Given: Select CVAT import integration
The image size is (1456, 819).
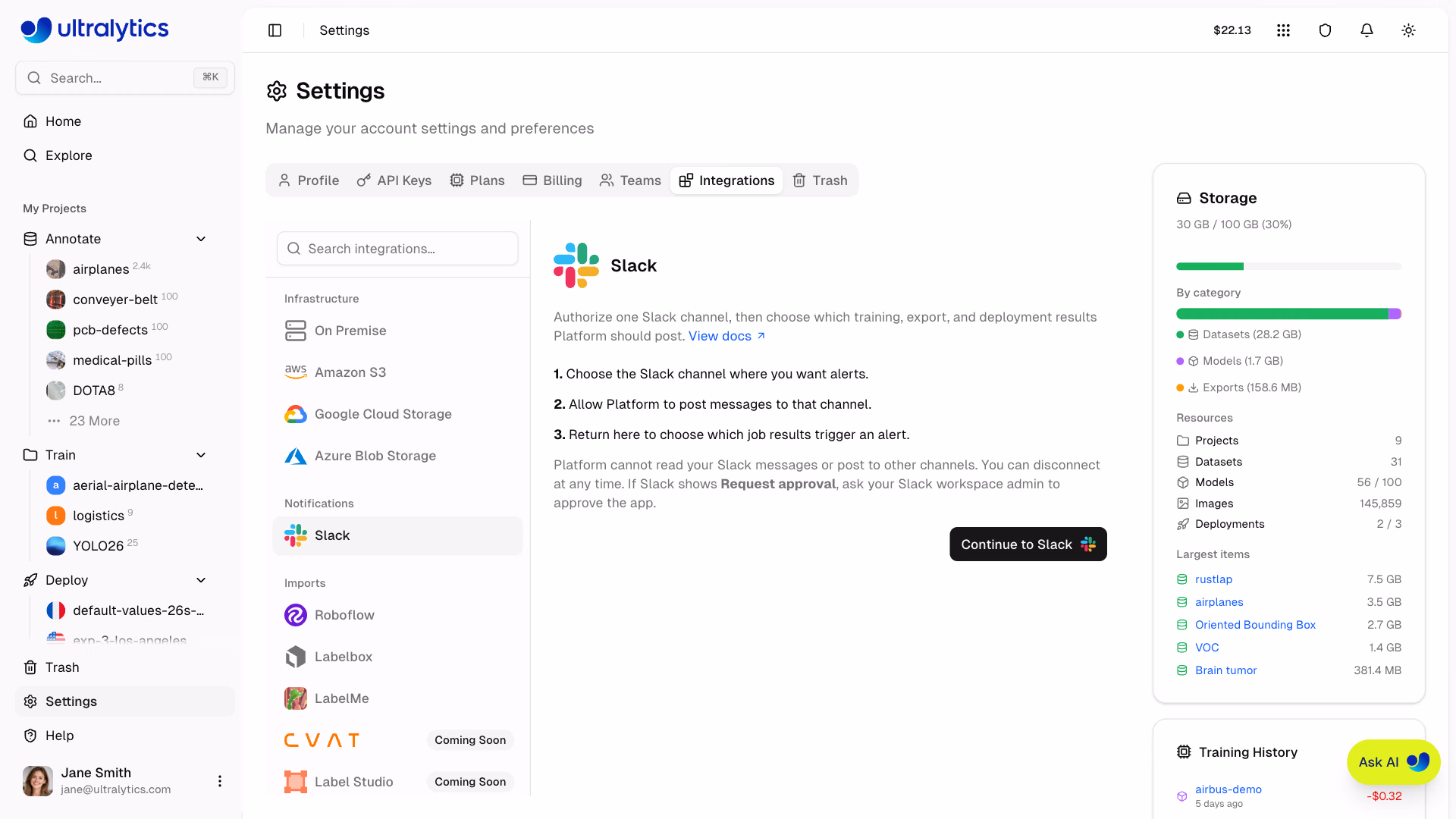Looking at the screenshot, I should (x=397, y=740).
